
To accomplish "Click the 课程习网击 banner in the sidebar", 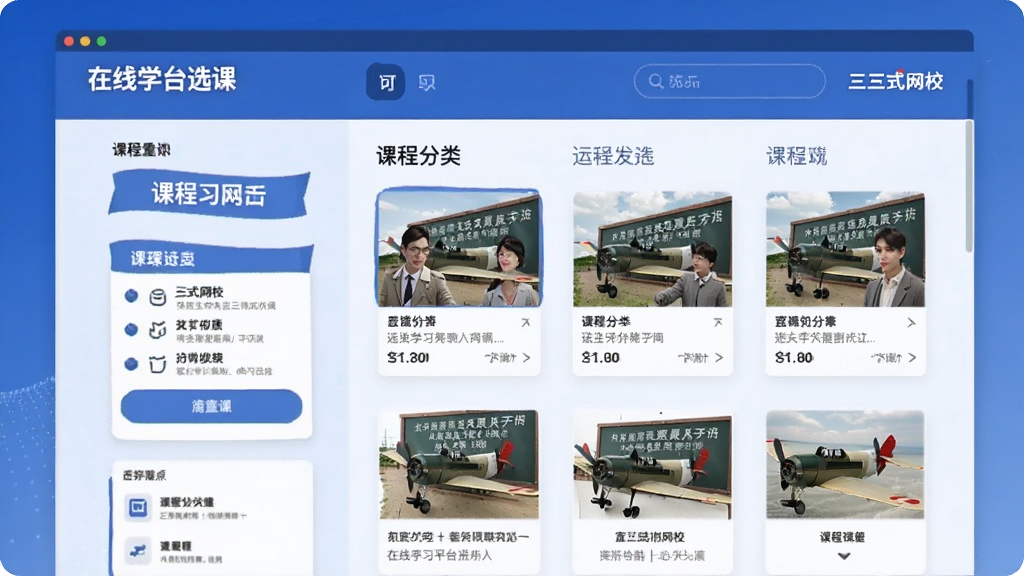I will [x=209, y=194].
